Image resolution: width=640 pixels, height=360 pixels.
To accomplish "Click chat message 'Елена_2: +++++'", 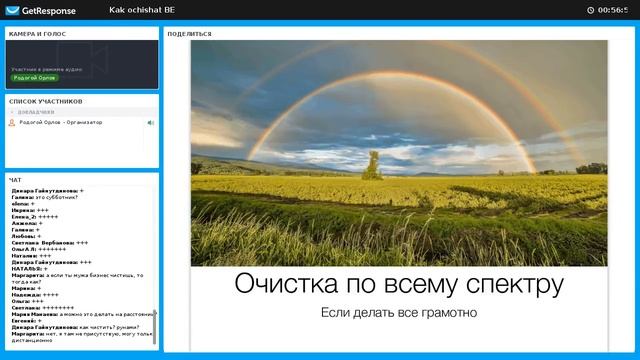I will point(35,217).
